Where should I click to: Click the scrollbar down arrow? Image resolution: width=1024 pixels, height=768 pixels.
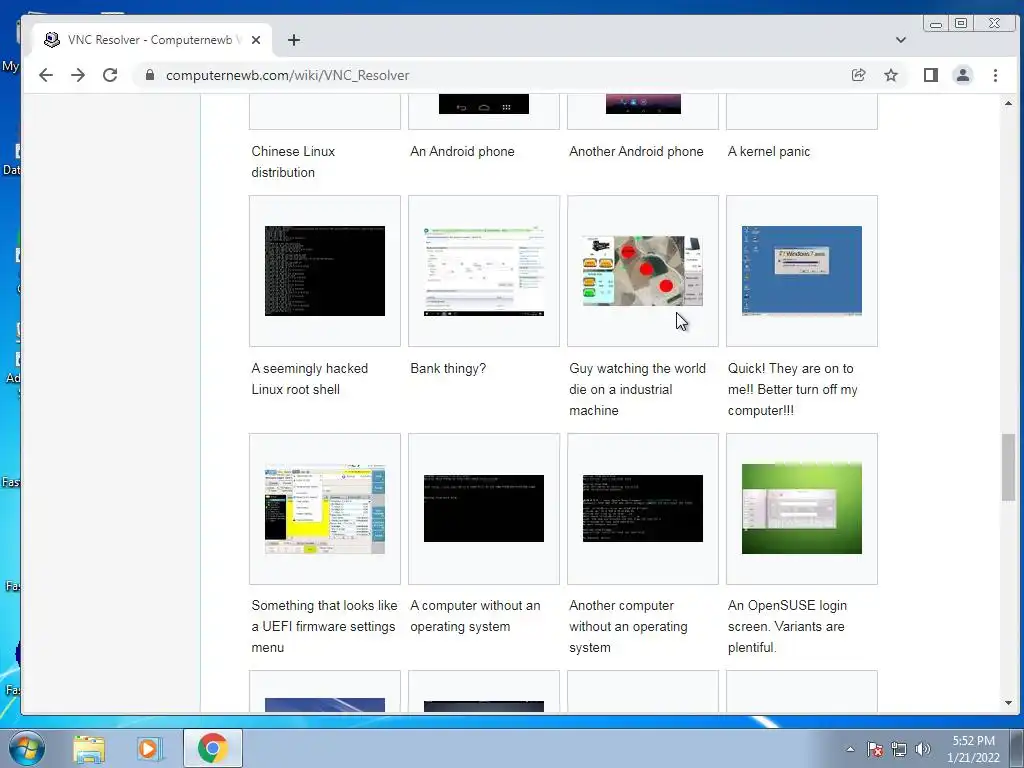[x=1008, y=703]
